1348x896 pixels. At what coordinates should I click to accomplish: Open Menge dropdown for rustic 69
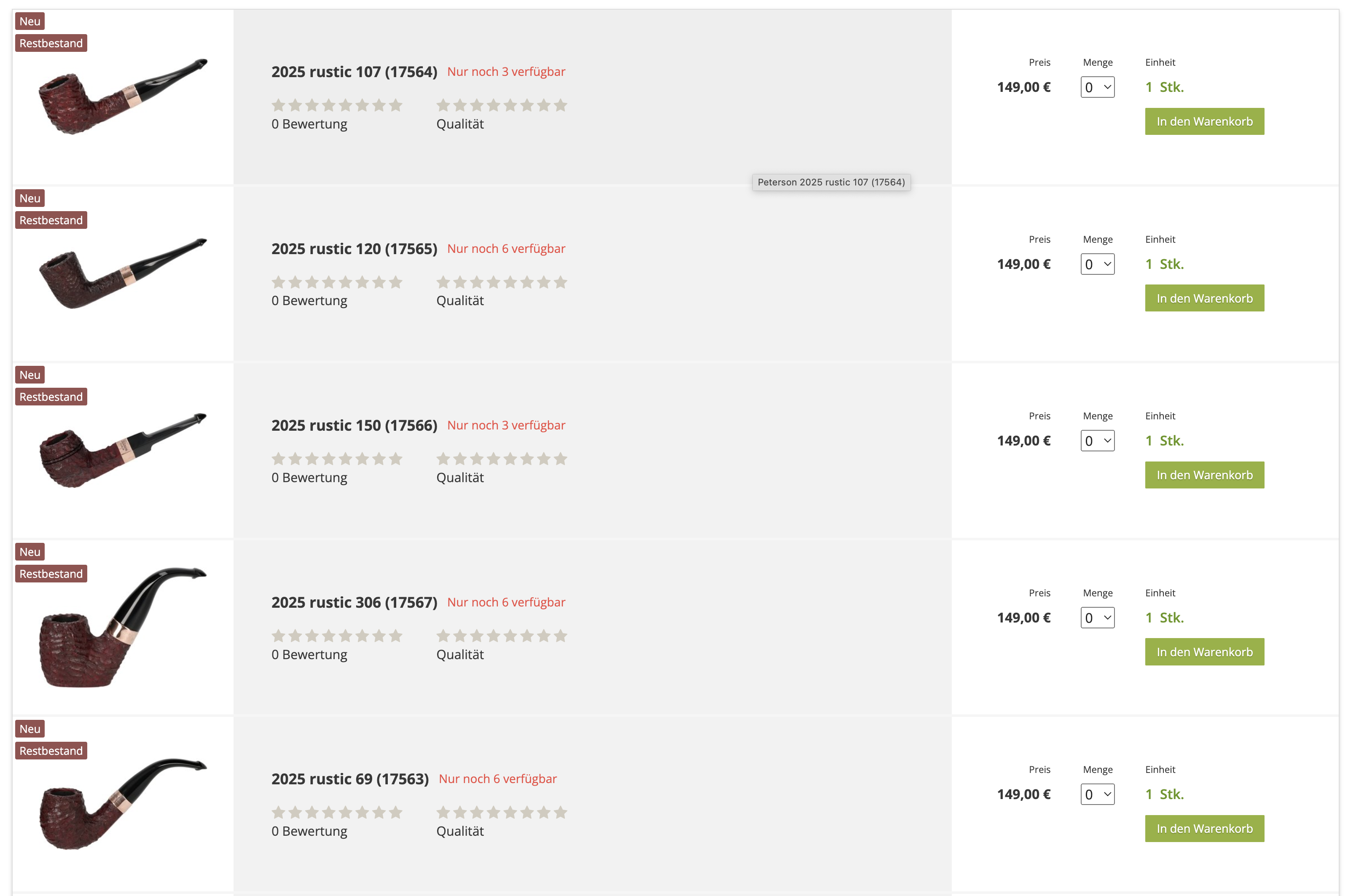point(1097,794)
